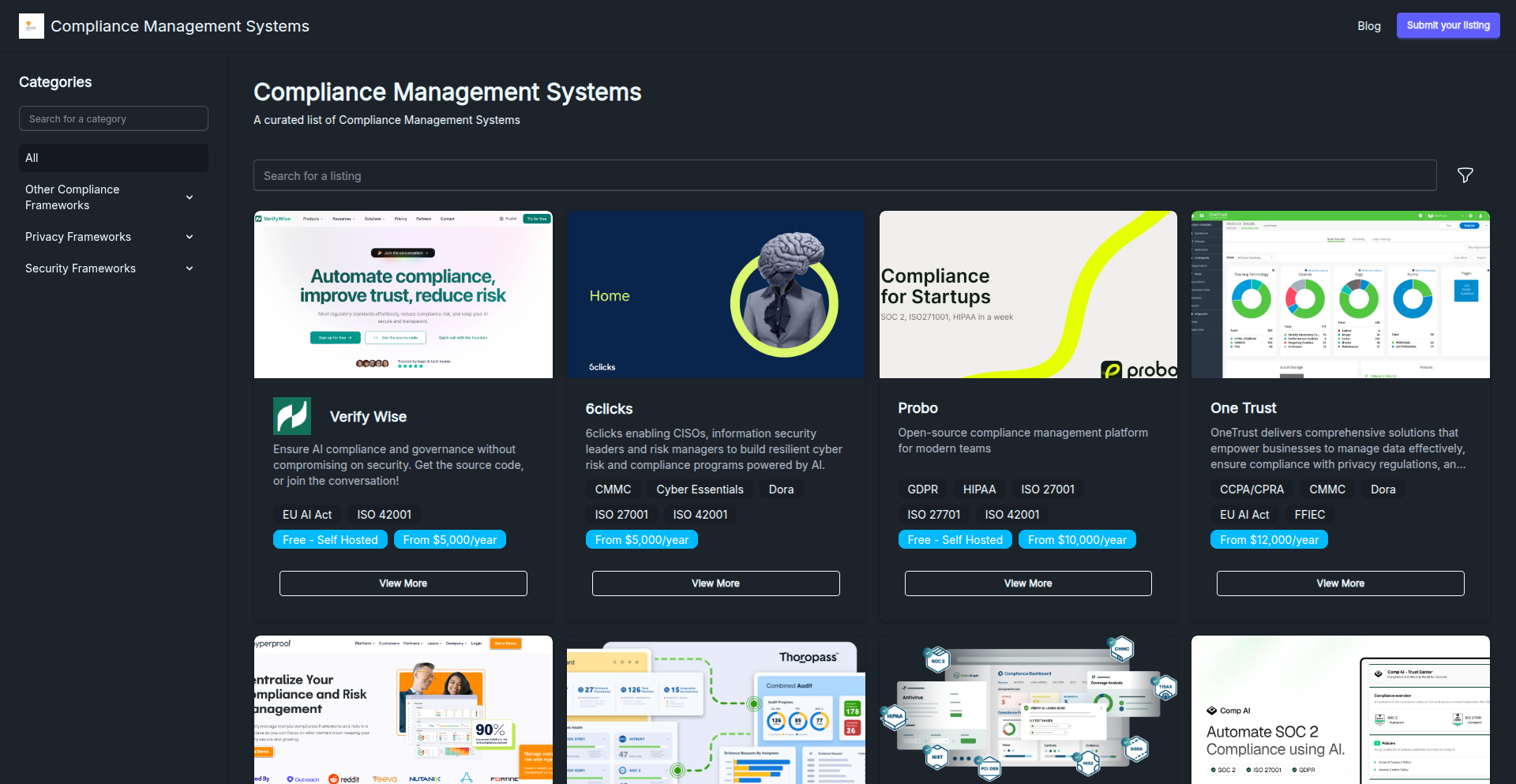Open the Probo Compliance for Startups thumbnail

[x=1028, y=294]
